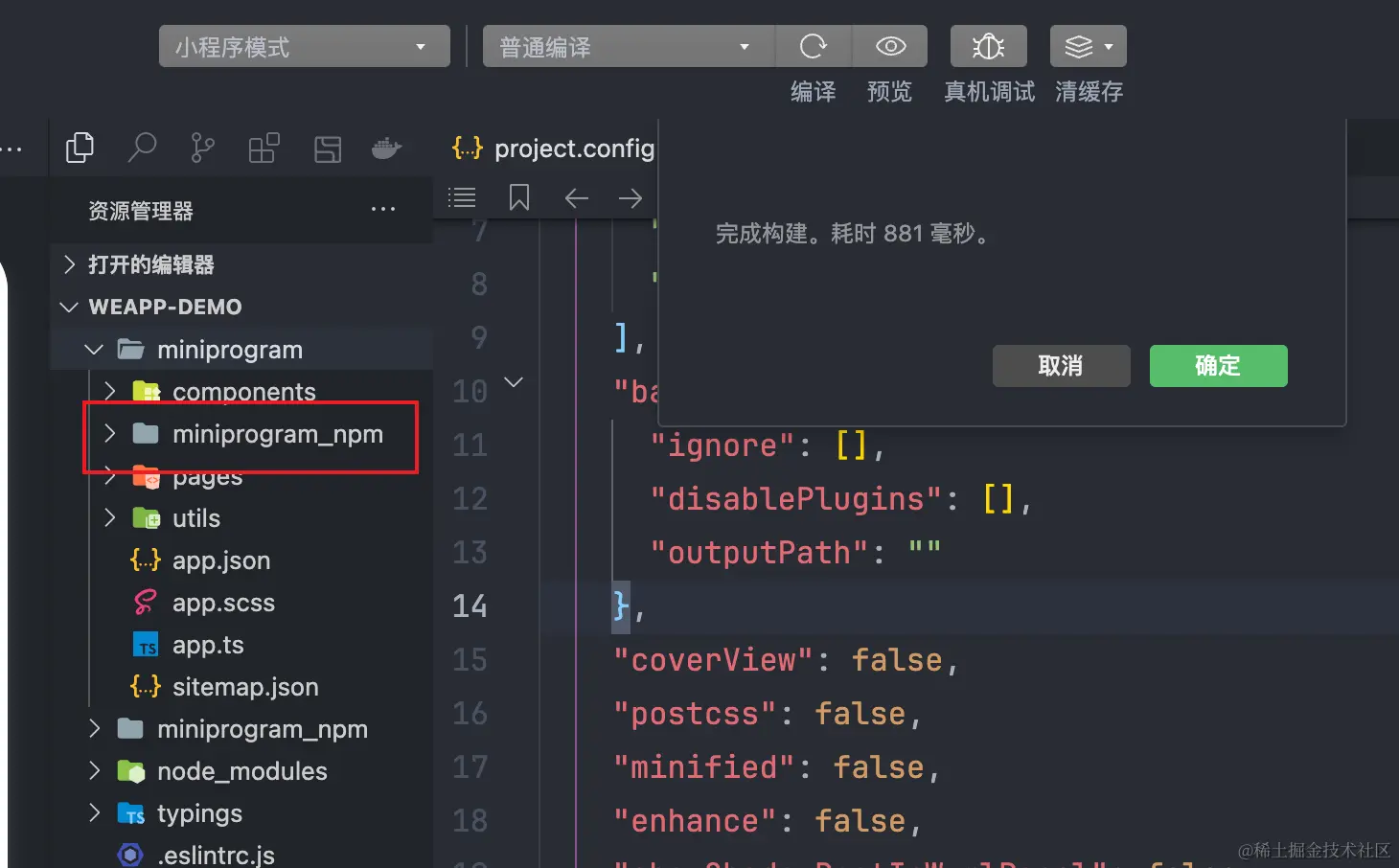Open search in the activity bar
Image resolution: width=1399 pixels, height=868 pixels.
pyautogui.click(x=142, y=148)
